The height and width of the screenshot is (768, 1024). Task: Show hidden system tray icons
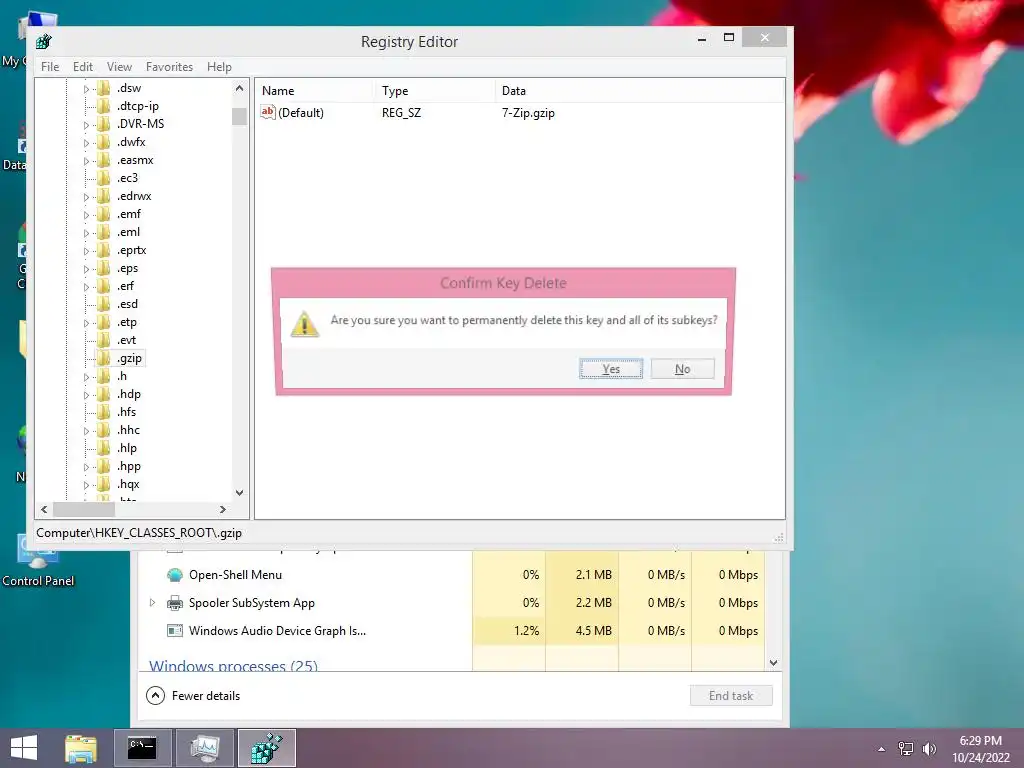882,749
